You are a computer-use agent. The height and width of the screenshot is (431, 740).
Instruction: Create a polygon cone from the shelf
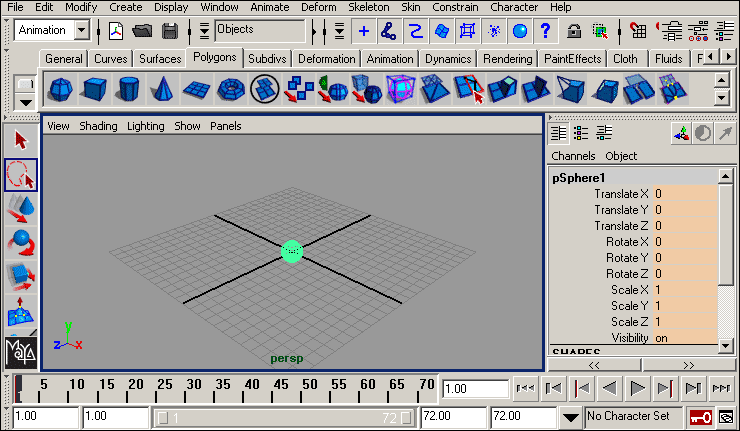click(x=161, y=91)
